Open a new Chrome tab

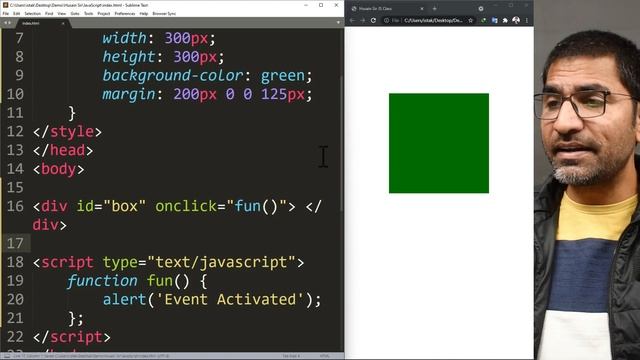[434, 8]
